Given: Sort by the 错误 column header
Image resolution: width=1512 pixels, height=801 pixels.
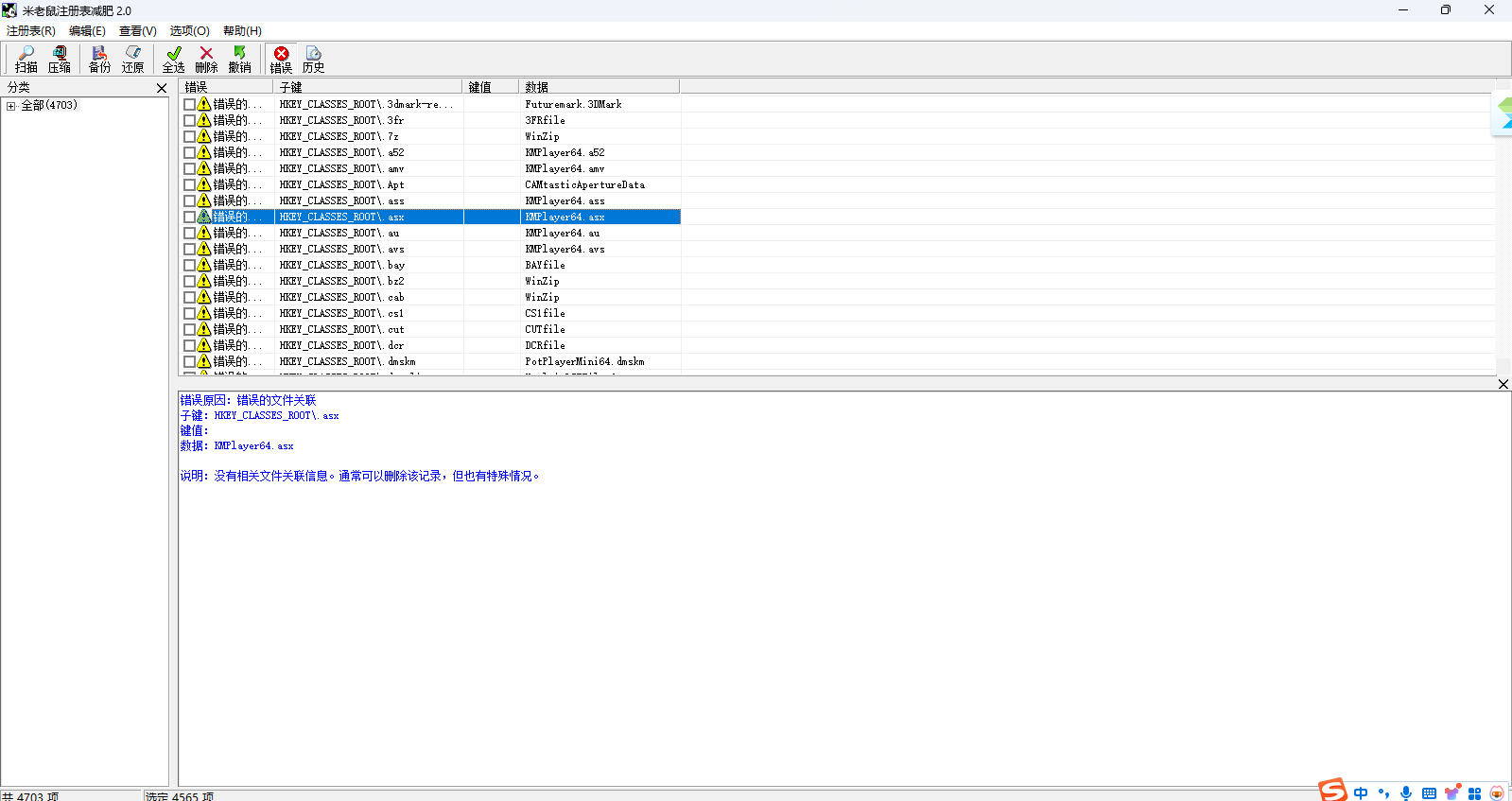Looking at the screenshot, I should (226, 87).
